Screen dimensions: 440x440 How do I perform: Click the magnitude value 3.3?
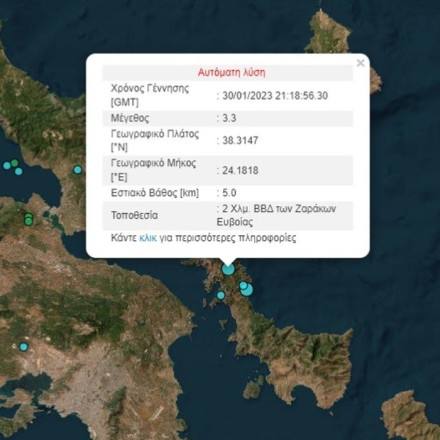(x=229, y=118)
